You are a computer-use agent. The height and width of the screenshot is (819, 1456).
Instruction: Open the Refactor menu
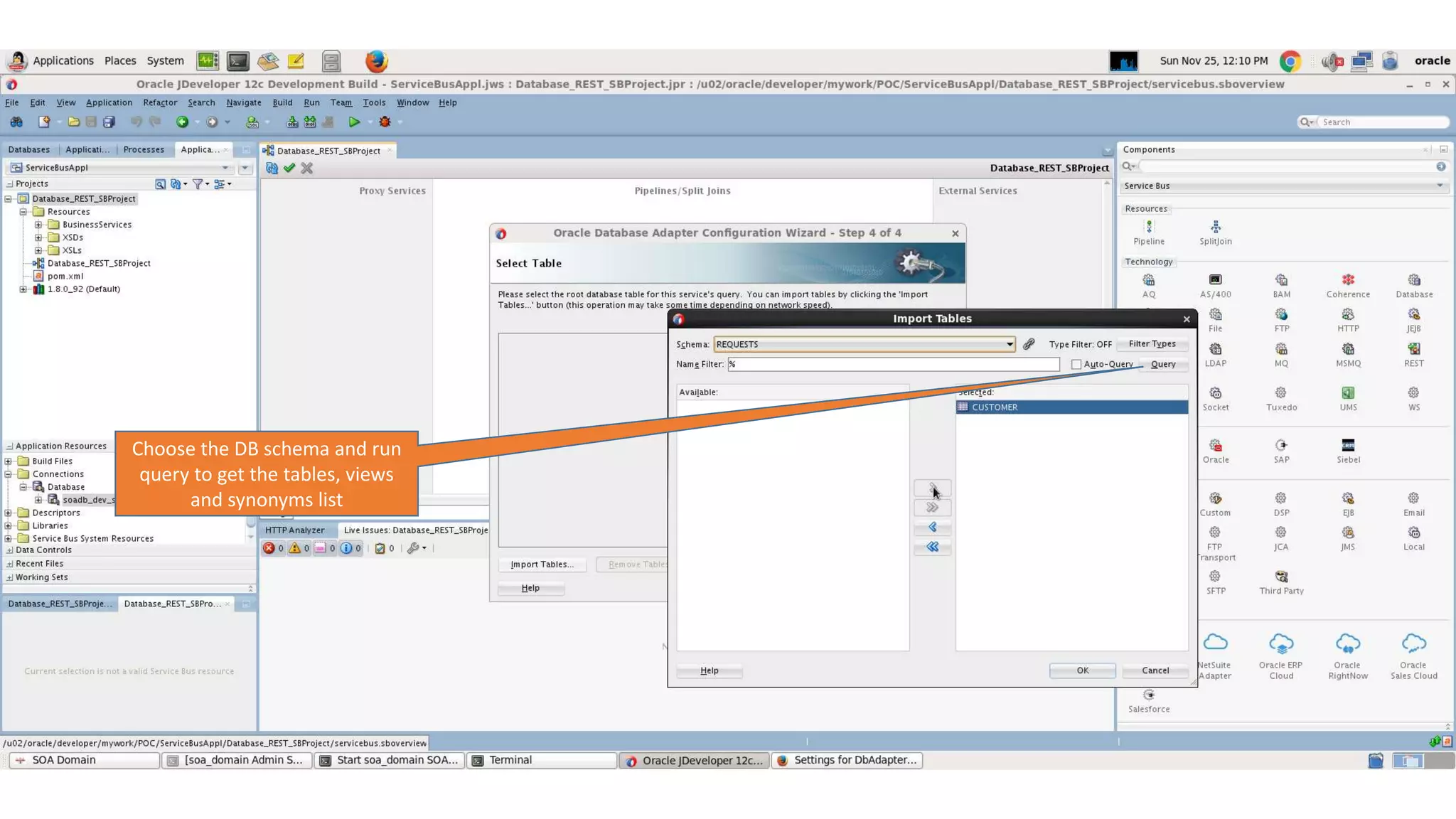pyautogui.click(x=160, y=102)
